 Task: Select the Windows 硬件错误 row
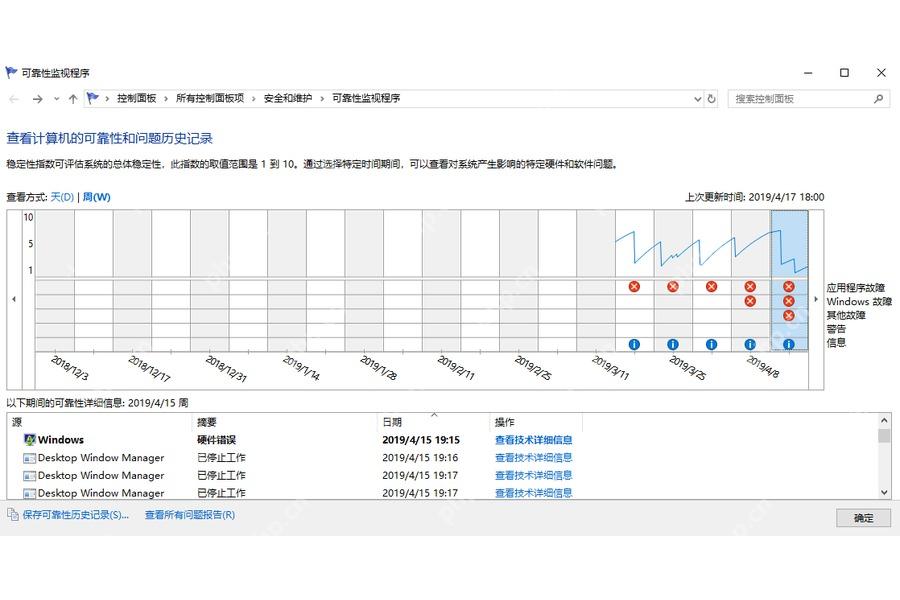(442, 440)
